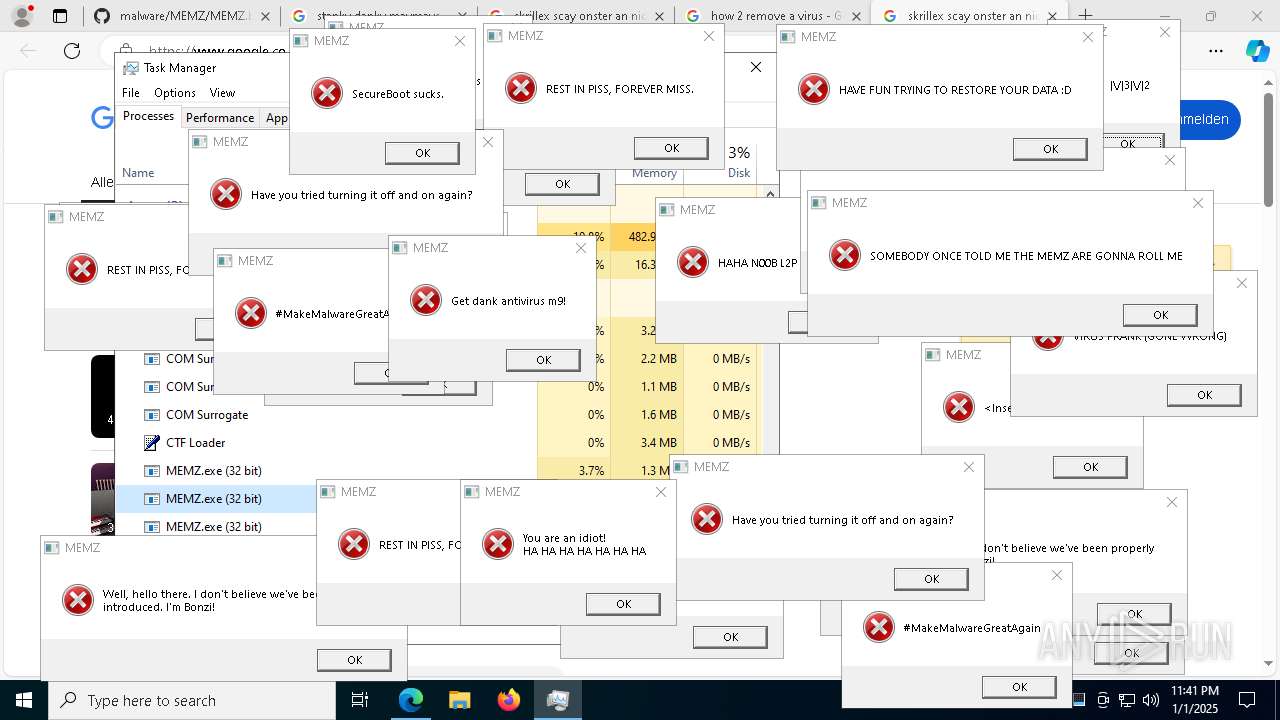The height and width of the screenshot is (720, 1280).
Task: Open Edge settings and more menu
Action: pos(1216,51)
